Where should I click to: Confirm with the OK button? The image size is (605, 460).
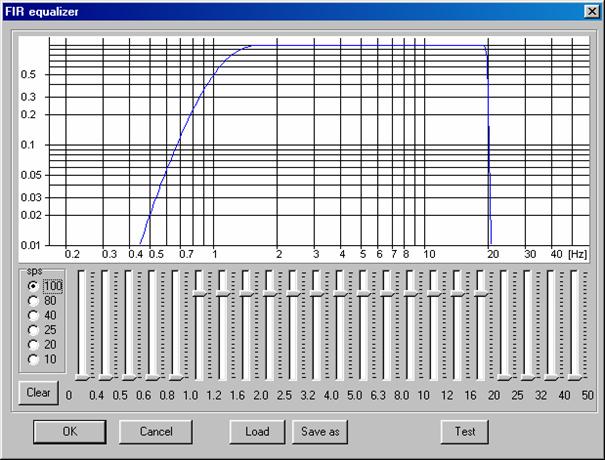(70, 431)
